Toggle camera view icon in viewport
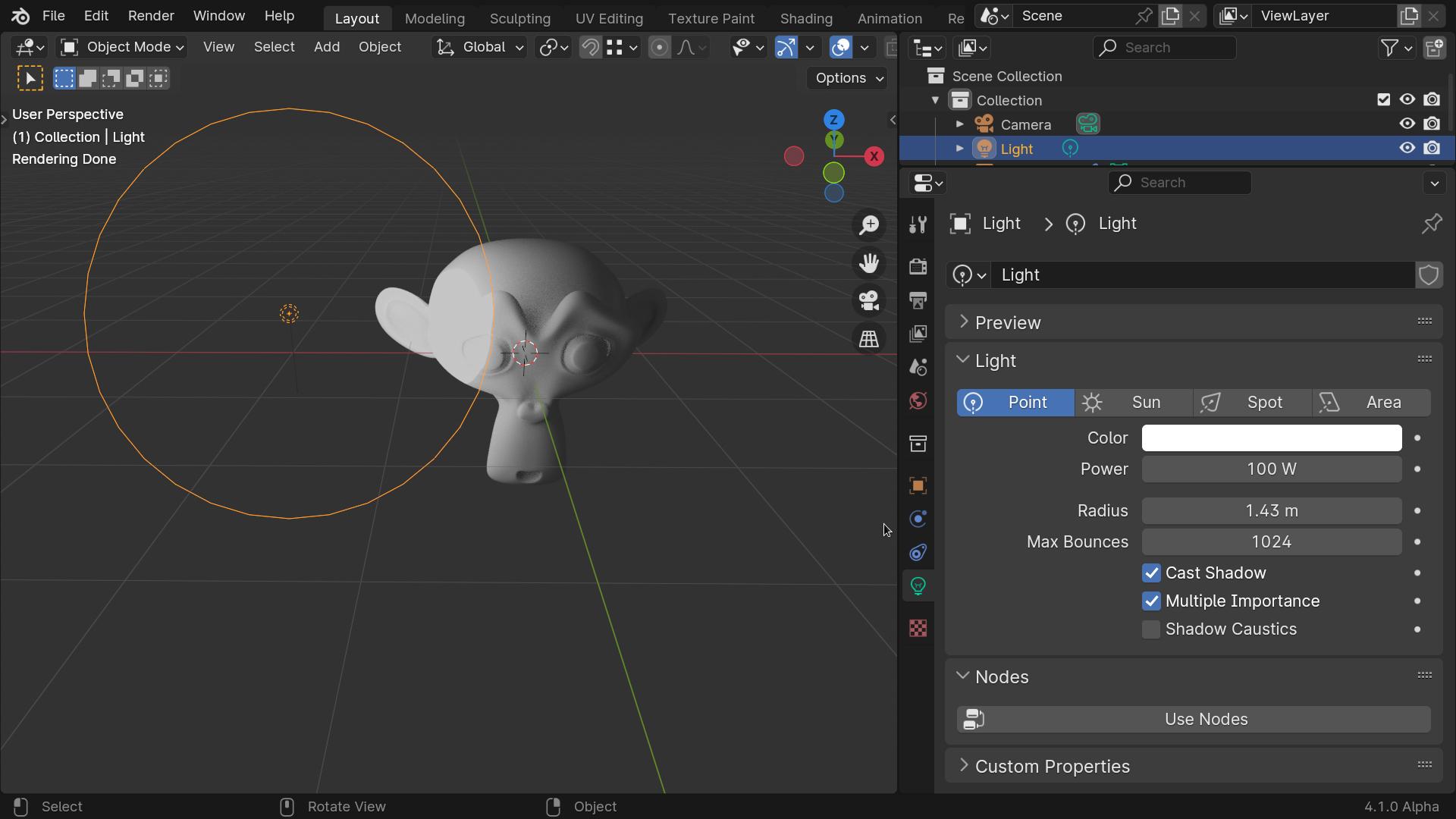This screenshot has height=819, width=1456. pos(869,301)
